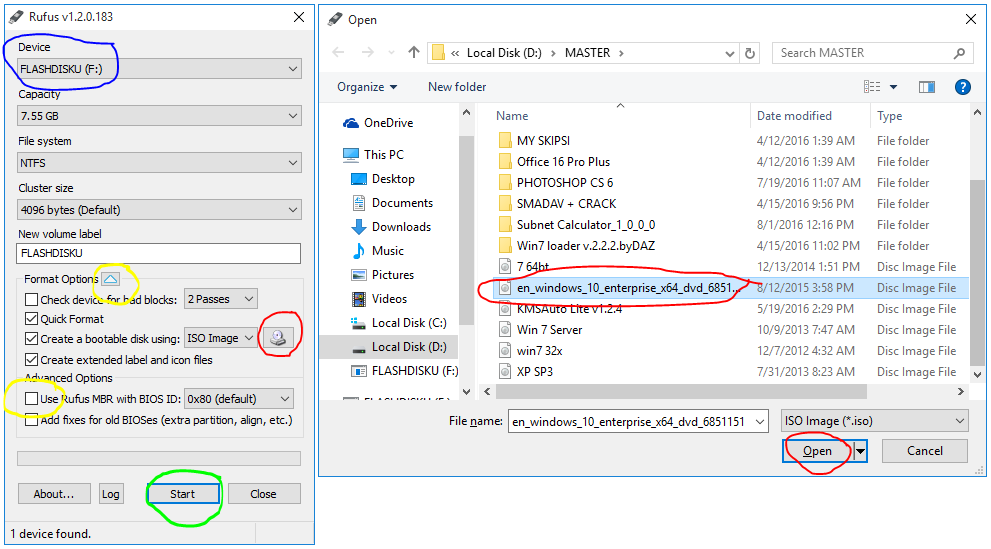Image resolution: width=991 pixels, height=549 pixels.
Task: Open the Device dropdown showing FLASHDISKU (F:)
Action: 159,69
